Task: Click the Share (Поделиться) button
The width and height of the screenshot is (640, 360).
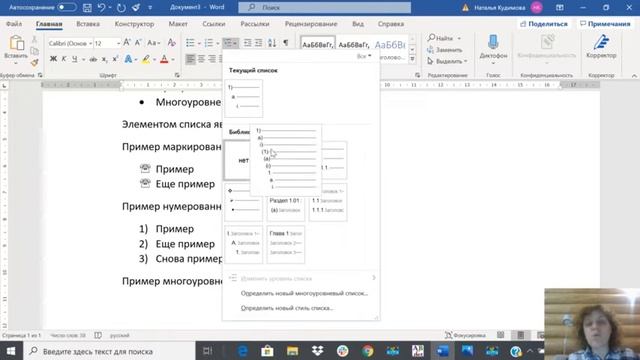Action: (544, 24)
